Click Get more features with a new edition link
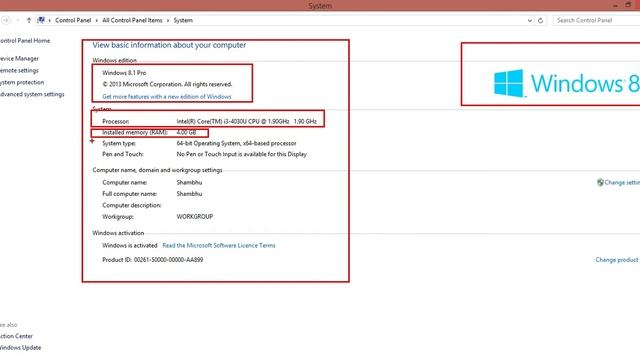The width and height of the screenshot is (640, 360). click(x=167, y=97)
